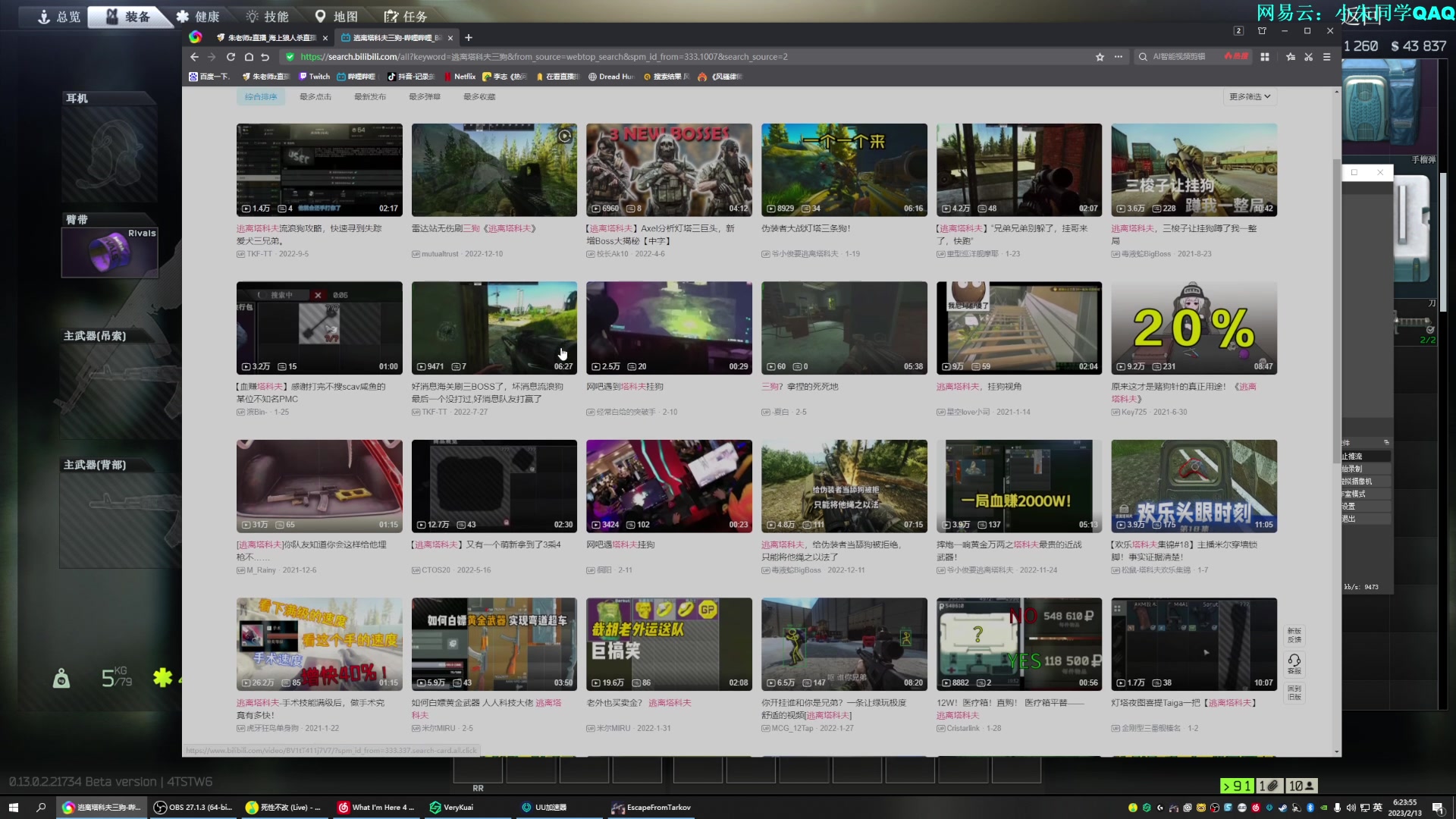Image resolution: width=1456 pixels, height=819 pixels.
Task: Click the browser forward arrow
Action: point(212,57)
